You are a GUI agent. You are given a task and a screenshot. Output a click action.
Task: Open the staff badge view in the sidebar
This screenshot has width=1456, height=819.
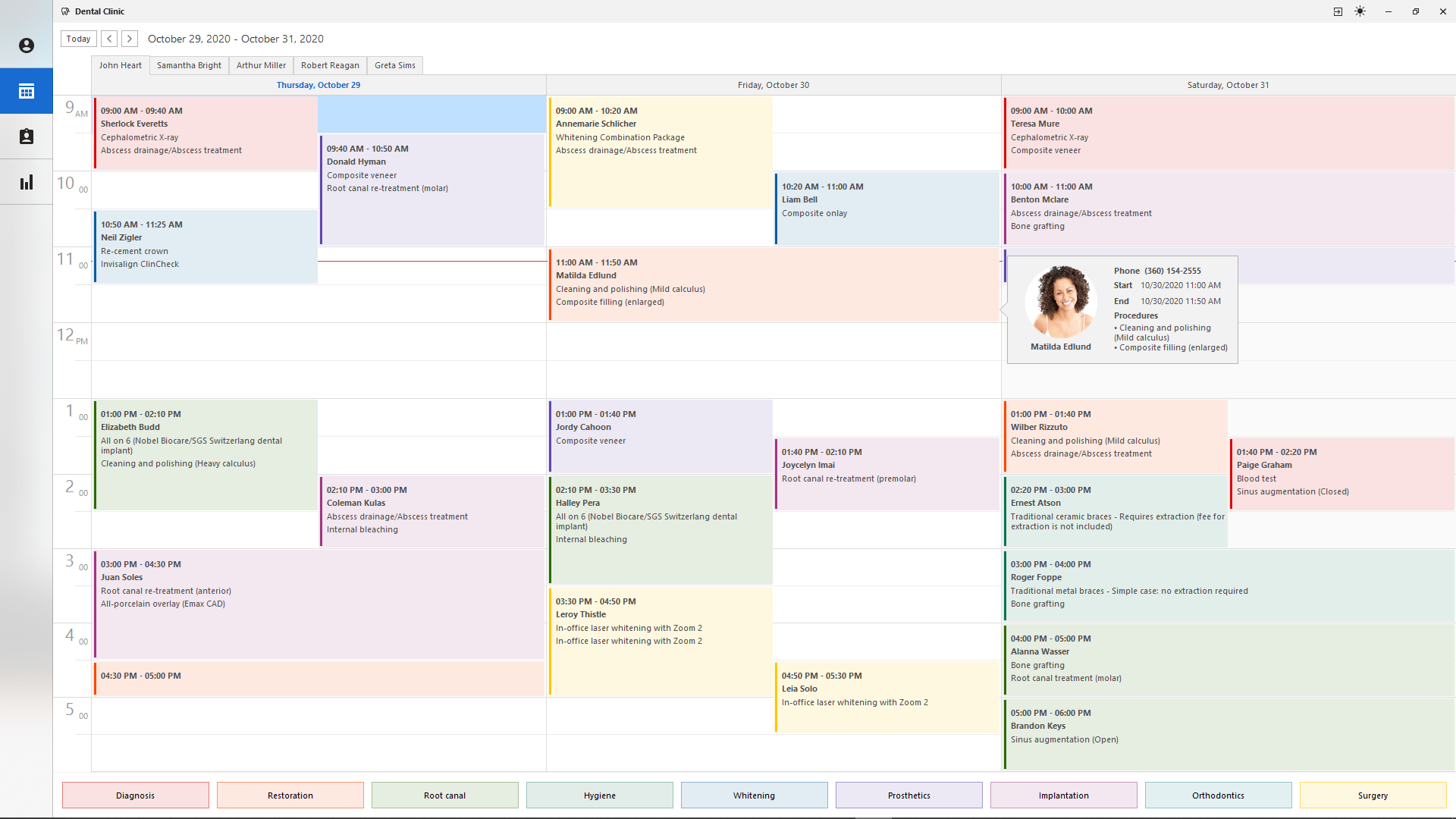pyautogui.click(x=27, y=136)
